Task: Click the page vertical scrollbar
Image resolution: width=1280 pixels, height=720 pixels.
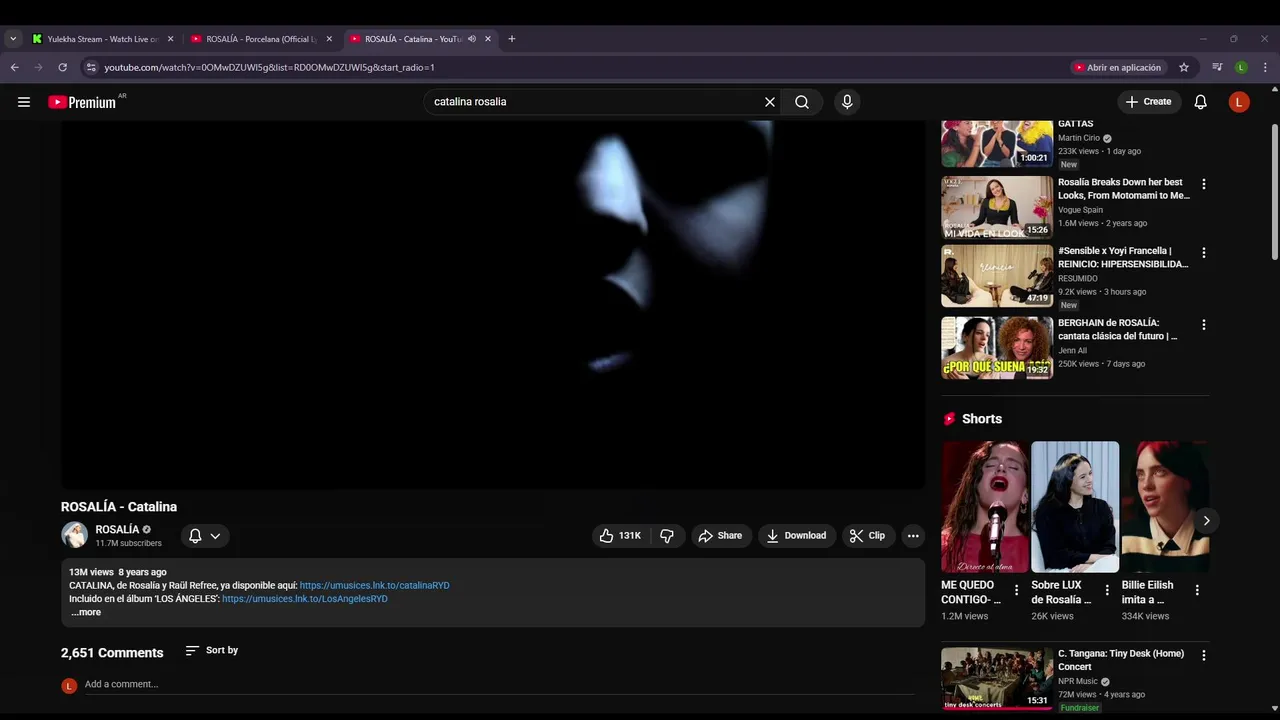Action: coord(1274,190)
